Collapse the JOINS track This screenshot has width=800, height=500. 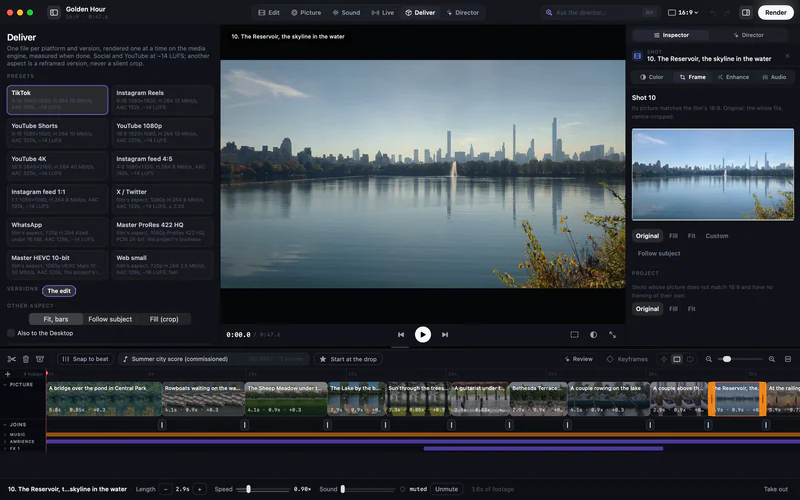pos(5,424)
